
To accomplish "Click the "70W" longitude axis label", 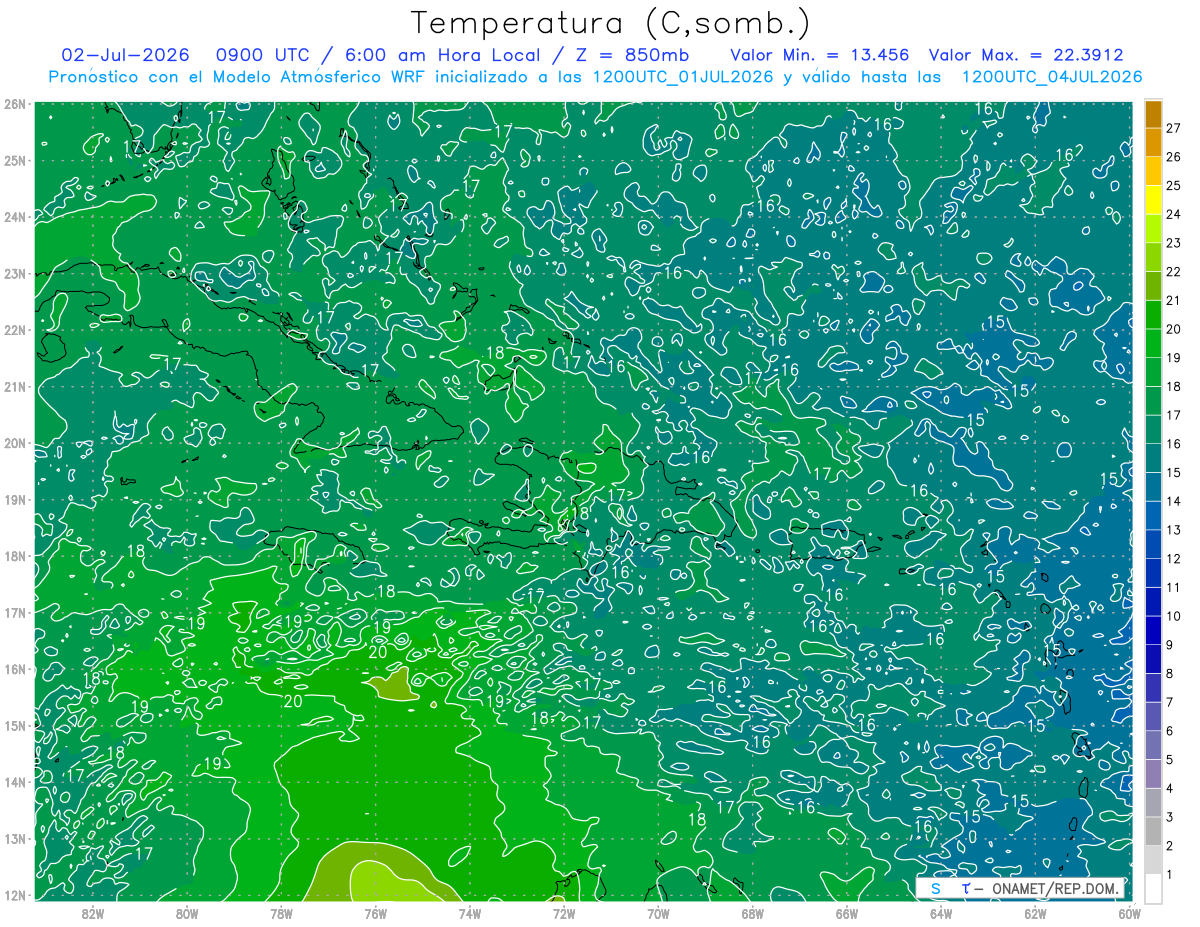I will pyautogui.click(x=658, y=913).
